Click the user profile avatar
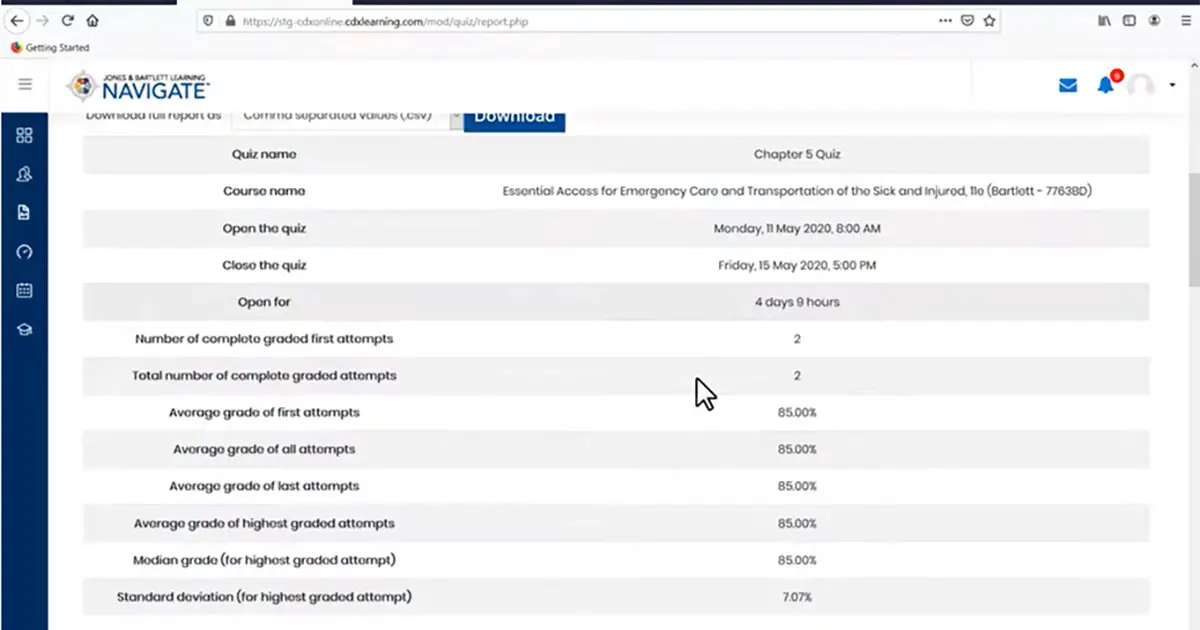The image size is (1200, 630). pyautogui.click(x=1141, y=86)
